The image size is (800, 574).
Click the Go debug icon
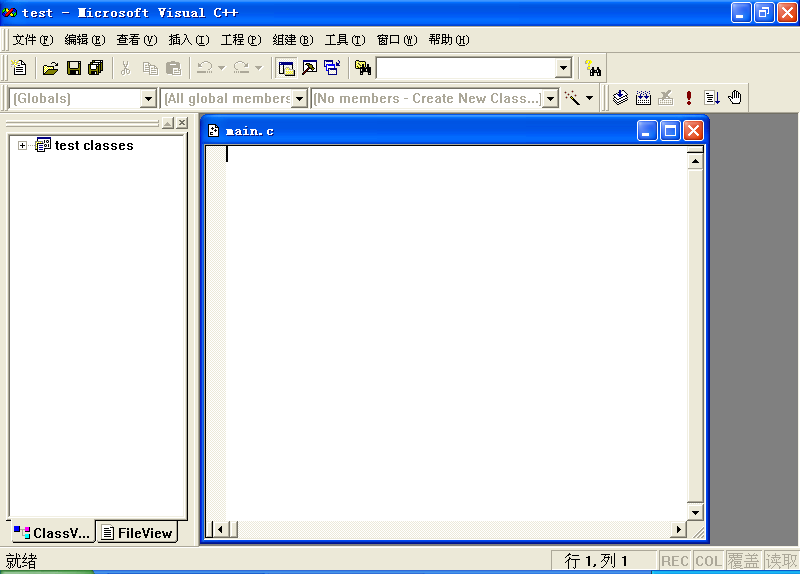[712, 98]
